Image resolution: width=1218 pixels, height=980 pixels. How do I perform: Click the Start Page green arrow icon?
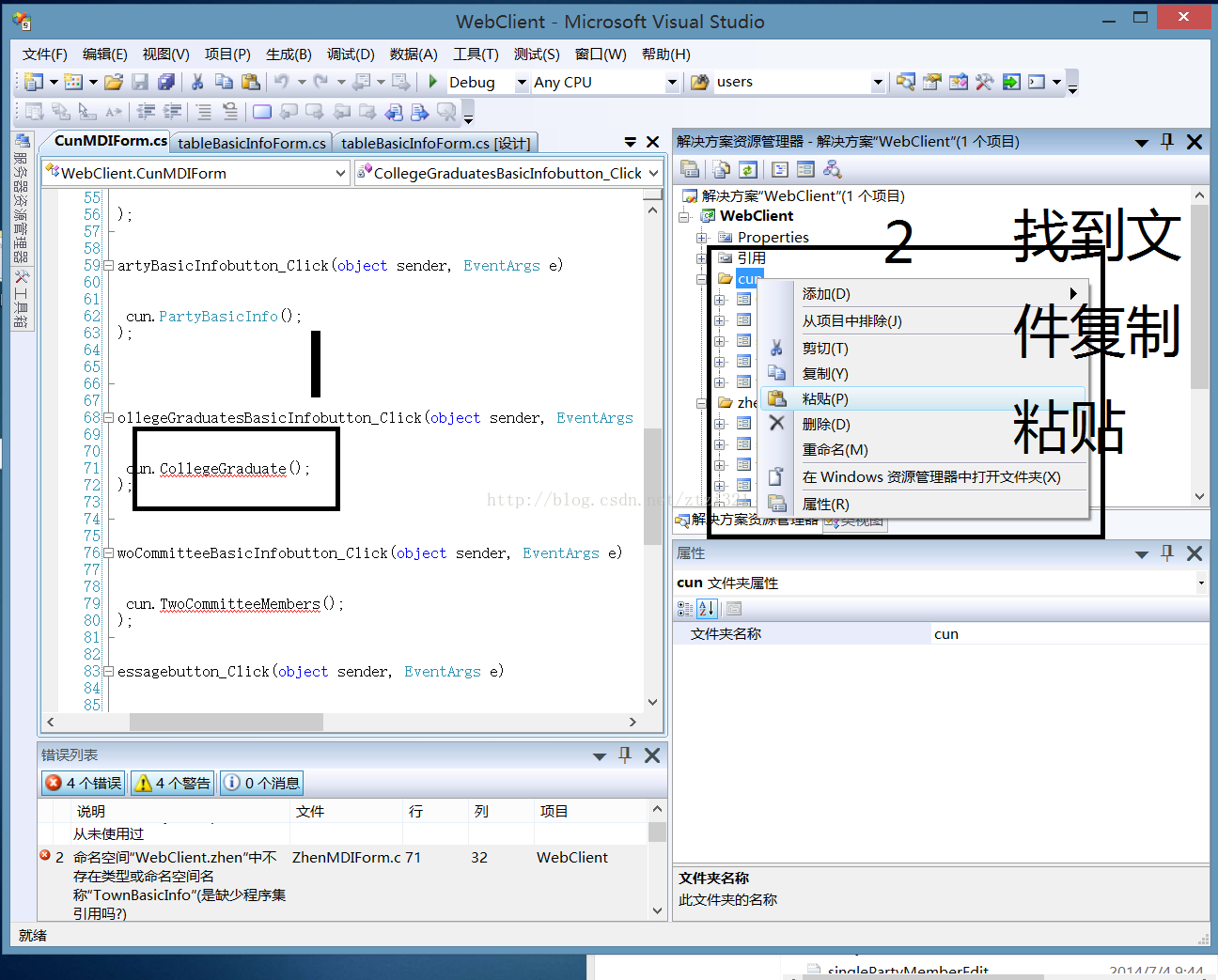pos(1011,82)
